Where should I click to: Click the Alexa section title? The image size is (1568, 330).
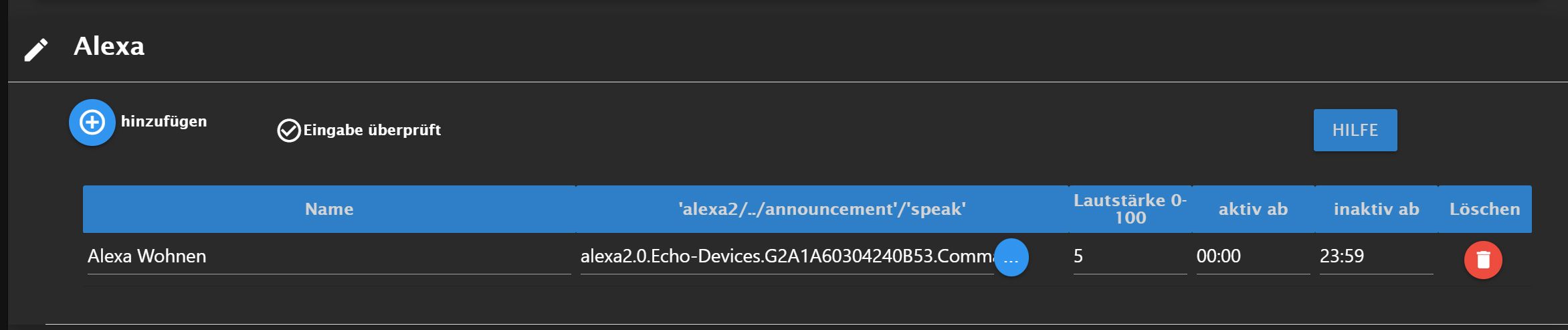[109, 46]
